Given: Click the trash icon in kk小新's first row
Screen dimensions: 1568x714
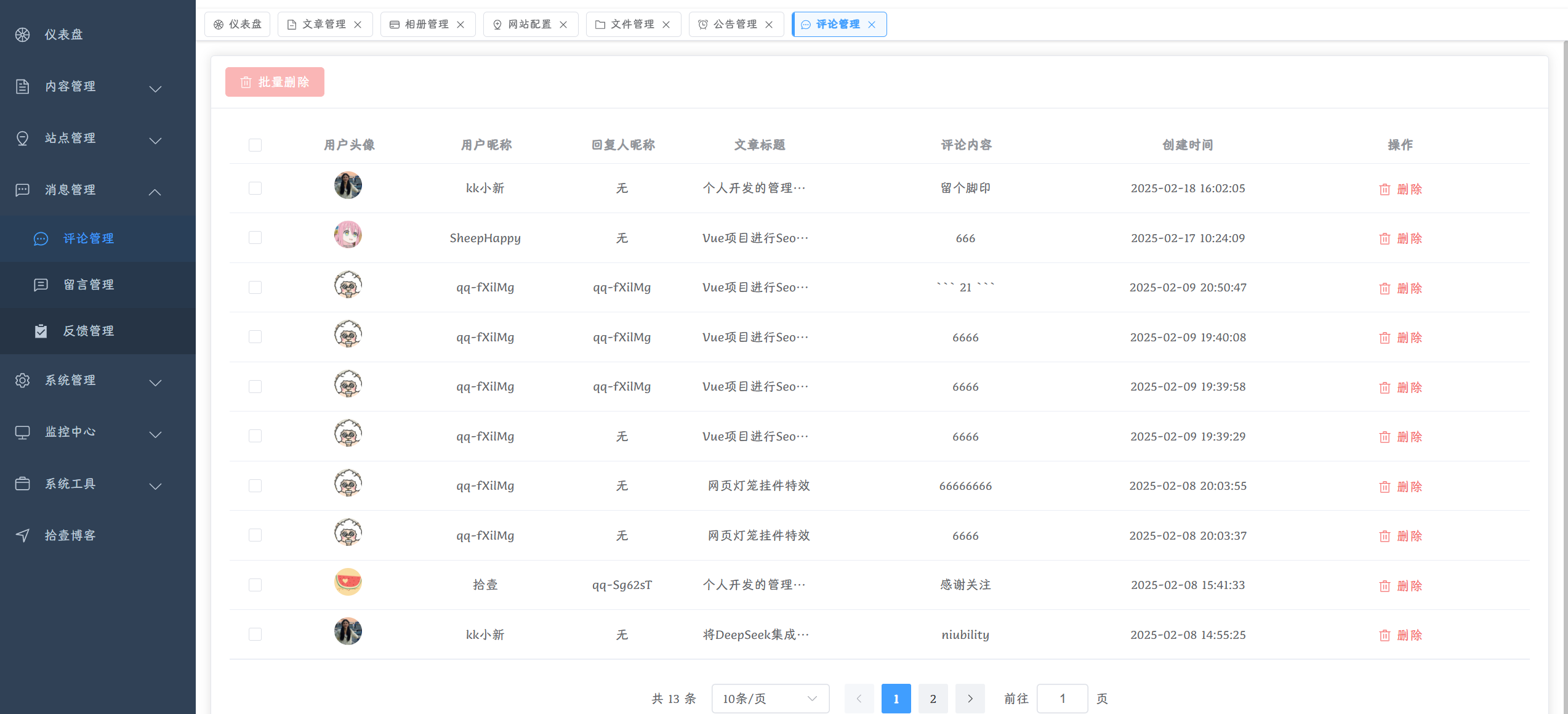Looking at the screenshot, I should point(1385,189).
